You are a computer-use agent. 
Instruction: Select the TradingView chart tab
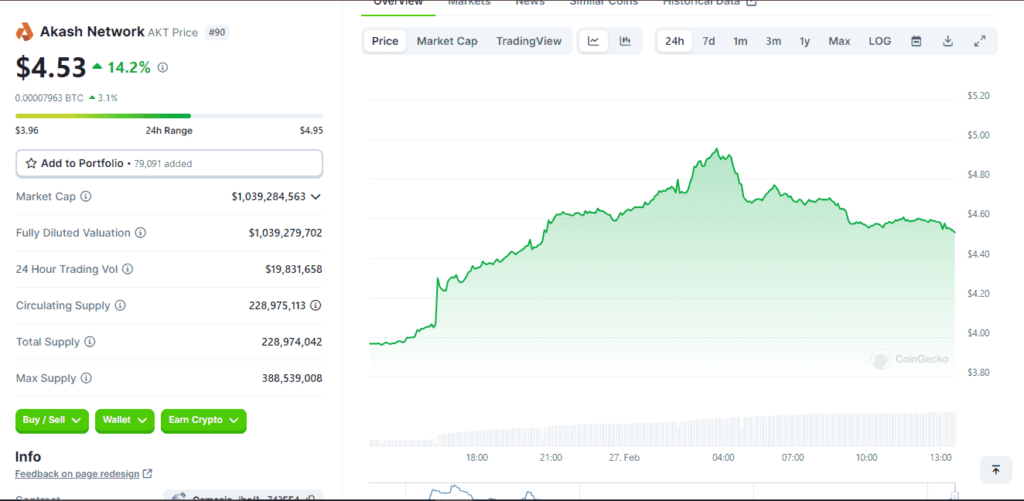click(x=529, y=41)
